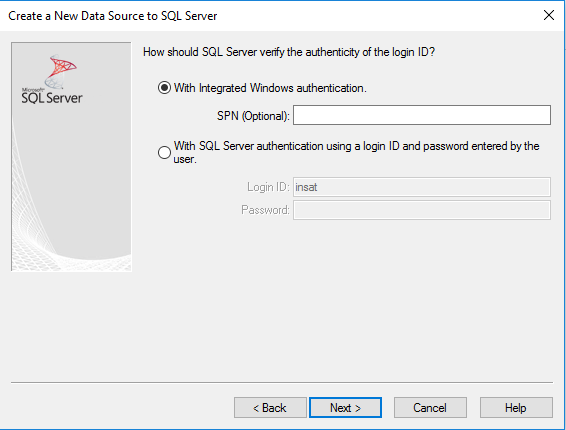566x430 pixels.
Task: Close the Create a New Data Source dialog
Action: point(549,15)
